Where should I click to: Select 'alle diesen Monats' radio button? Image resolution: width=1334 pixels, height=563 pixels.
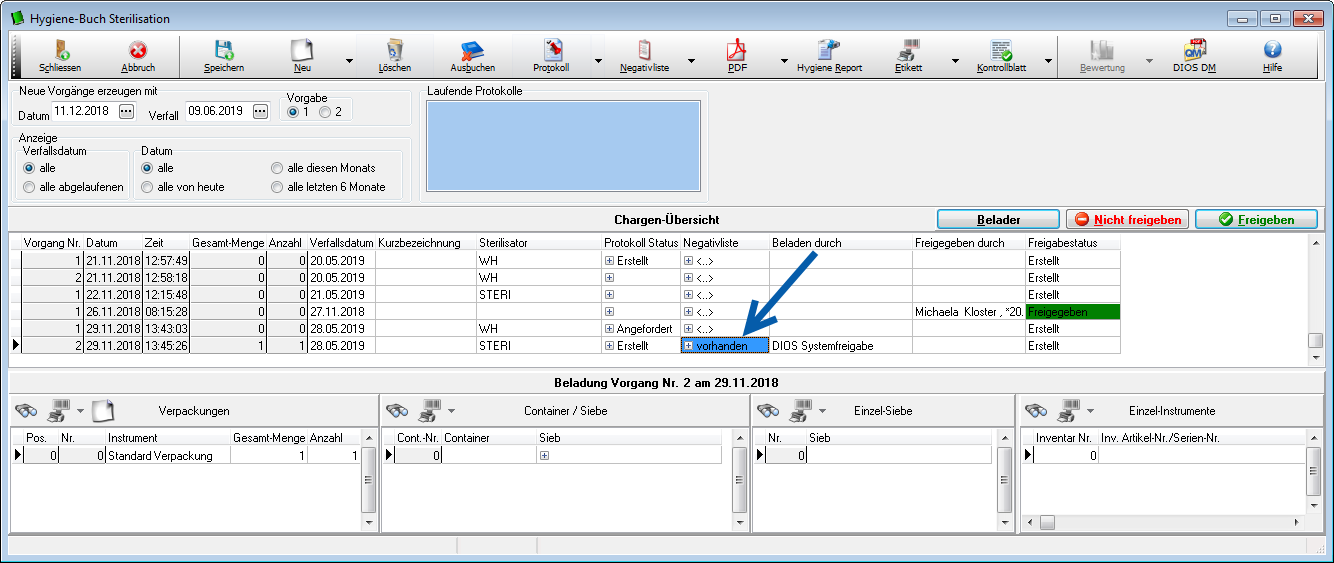(x=277, y=168)
